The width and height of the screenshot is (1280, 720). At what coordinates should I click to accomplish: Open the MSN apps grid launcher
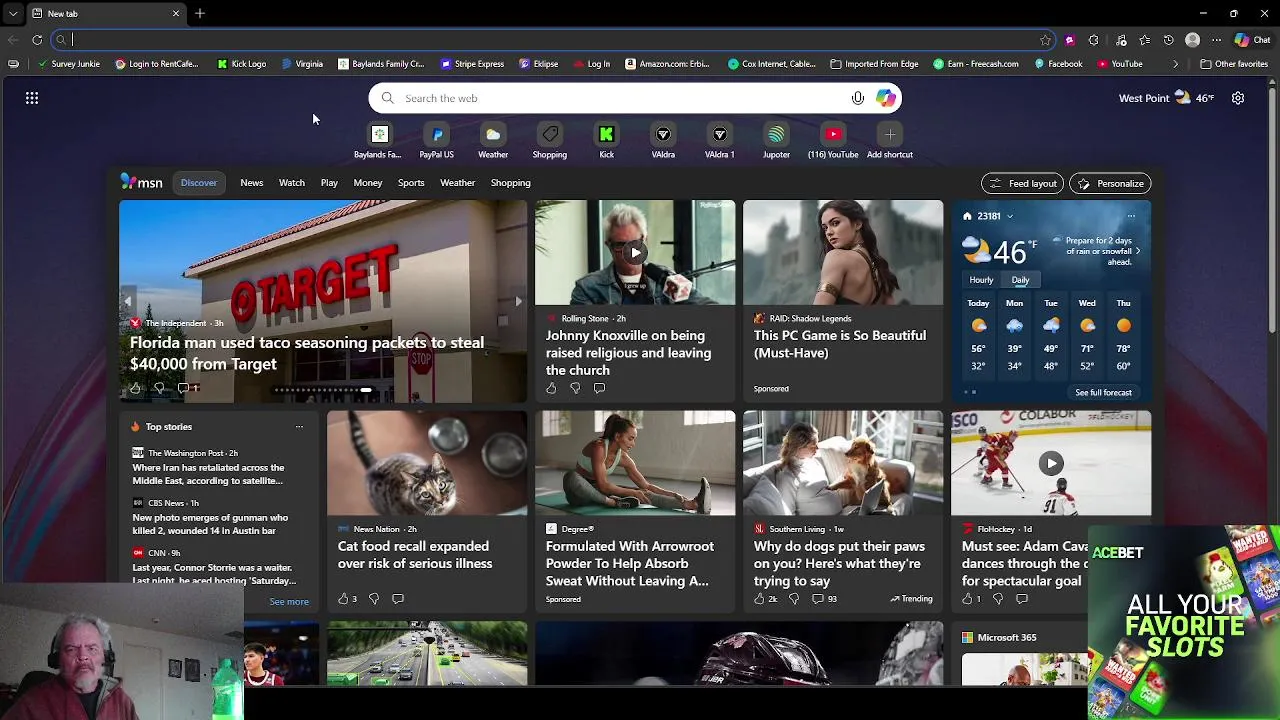[x=32, y=98]
